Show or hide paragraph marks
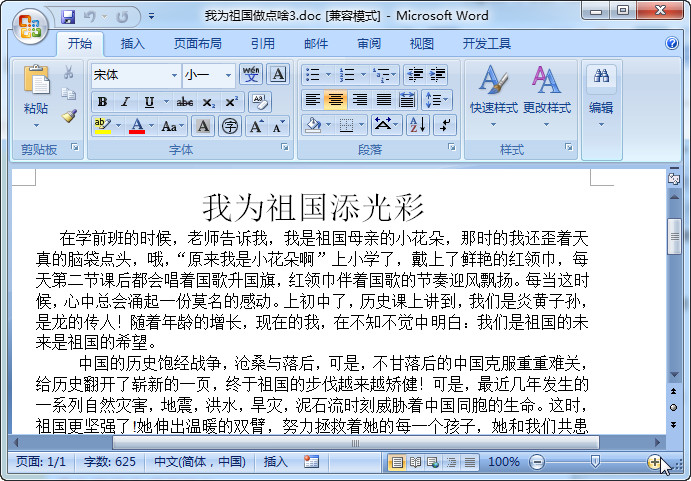 [x=445, y=125]
